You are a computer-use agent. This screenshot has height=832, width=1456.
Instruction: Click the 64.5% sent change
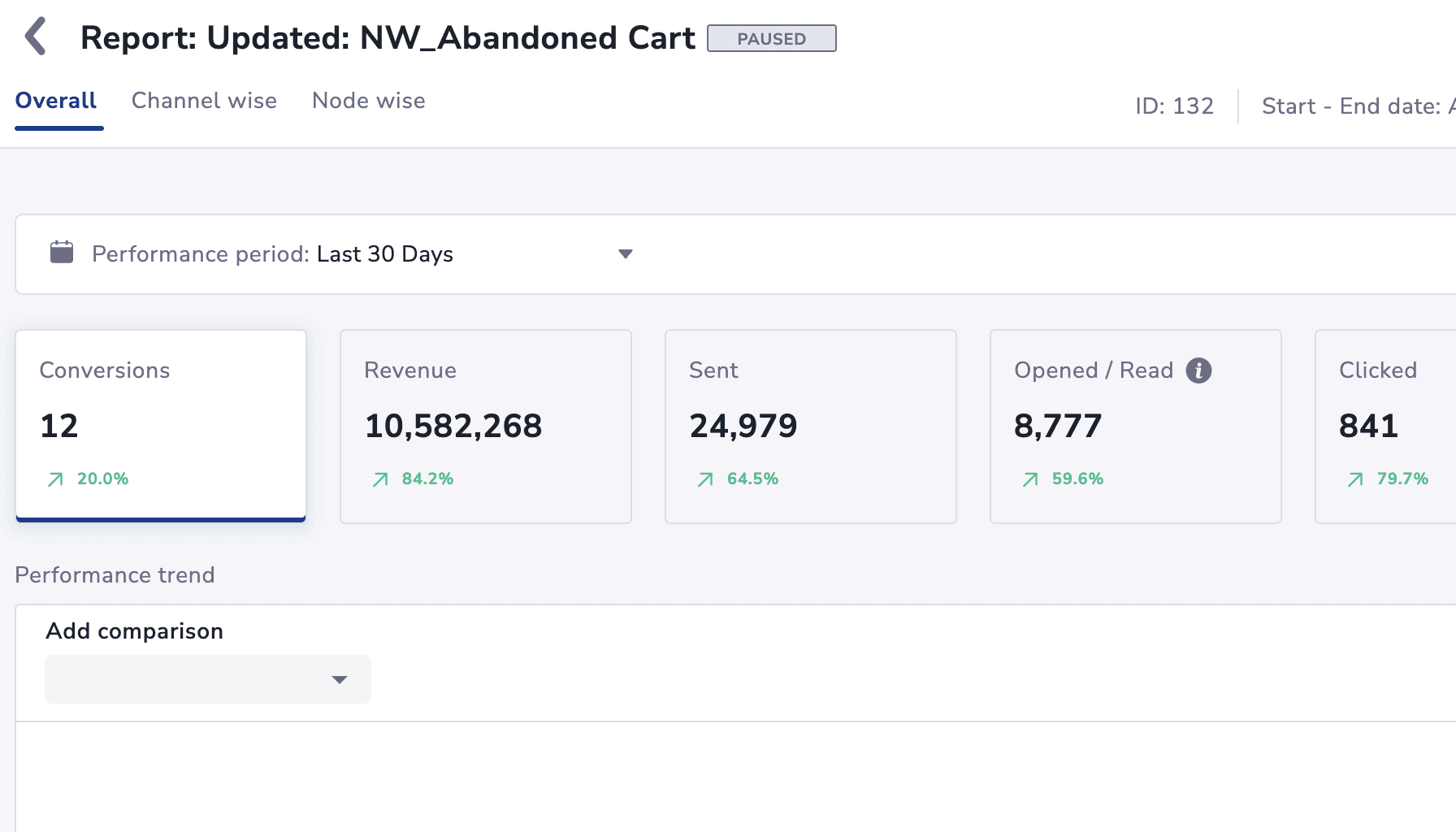click(753, 479)
